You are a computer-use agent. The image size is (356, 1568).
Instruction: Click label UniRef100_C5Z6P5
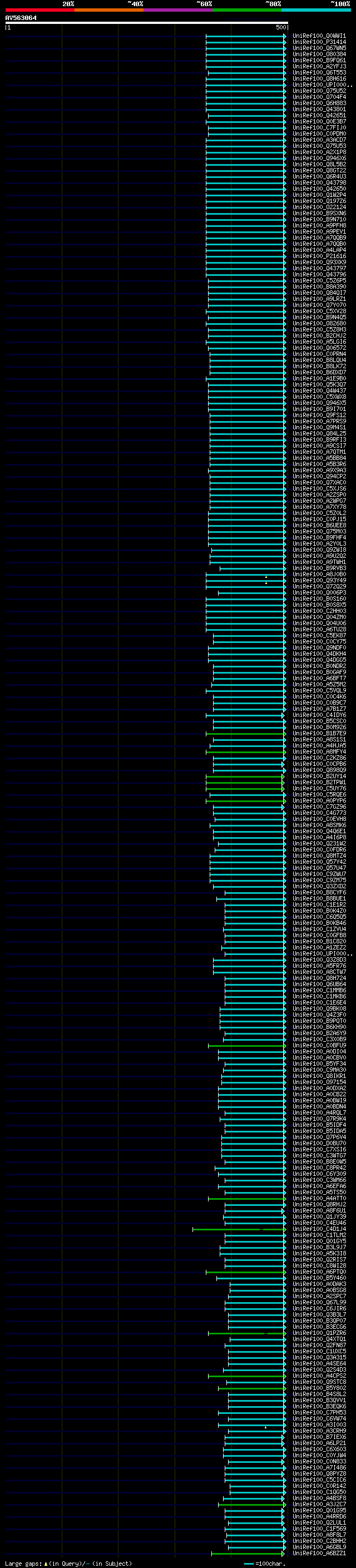319,280
